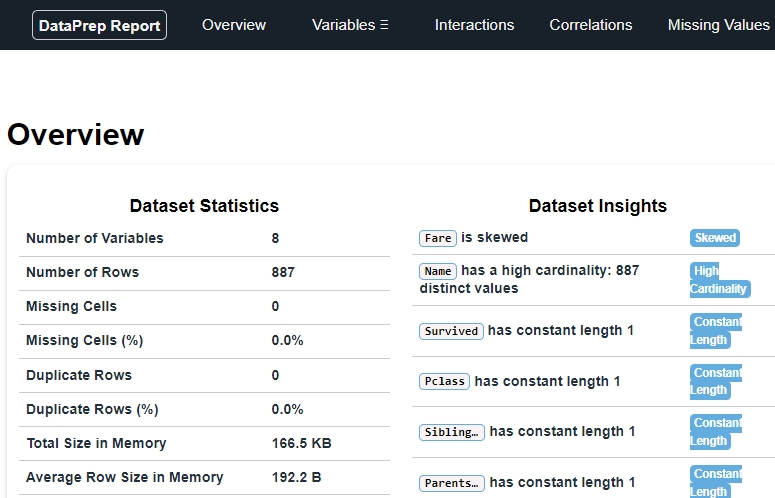Image resolution: width=775 pixels, height=498 pixels.
Task: Click the Total Size in Memory label
Action: pos(96,443)
